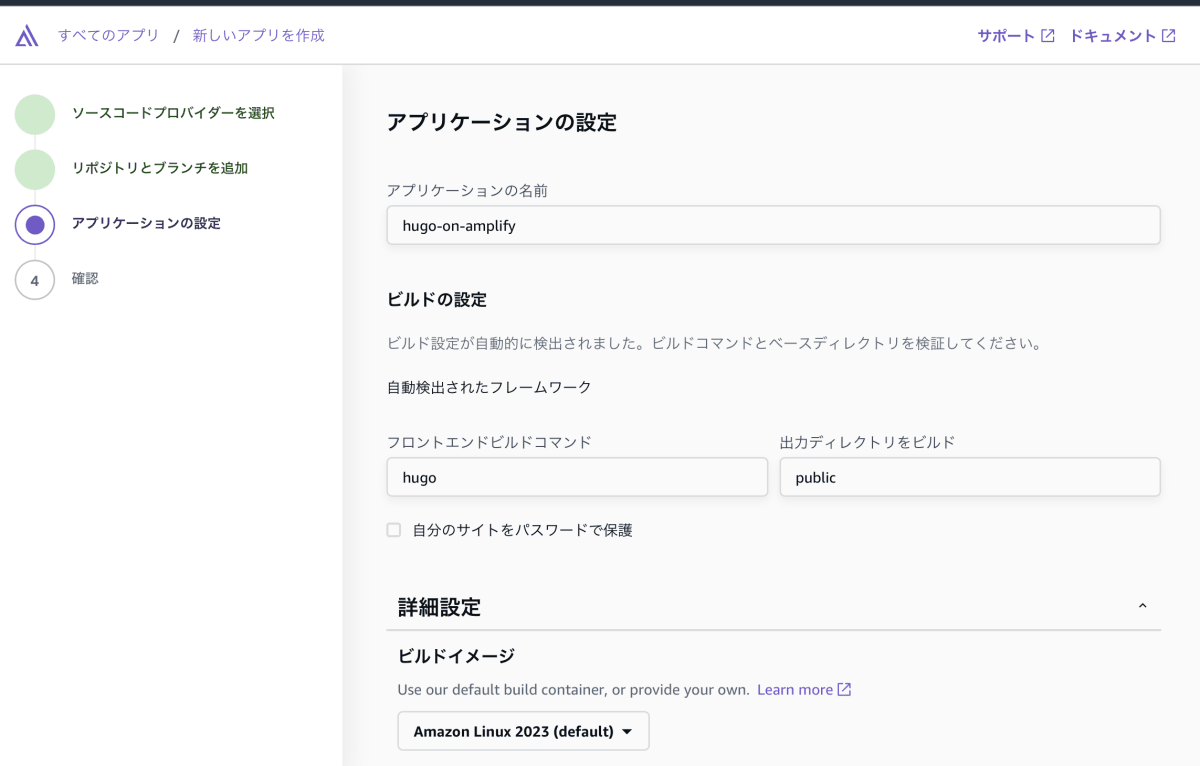Click the step 4 circle next to 確認

[35, 279]
